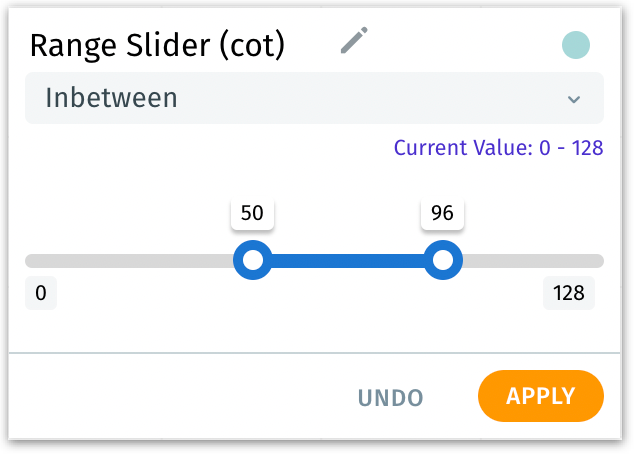Click the blue selected range segment
Viewport: 634px width, 454px height.
(x=347, y=261)
